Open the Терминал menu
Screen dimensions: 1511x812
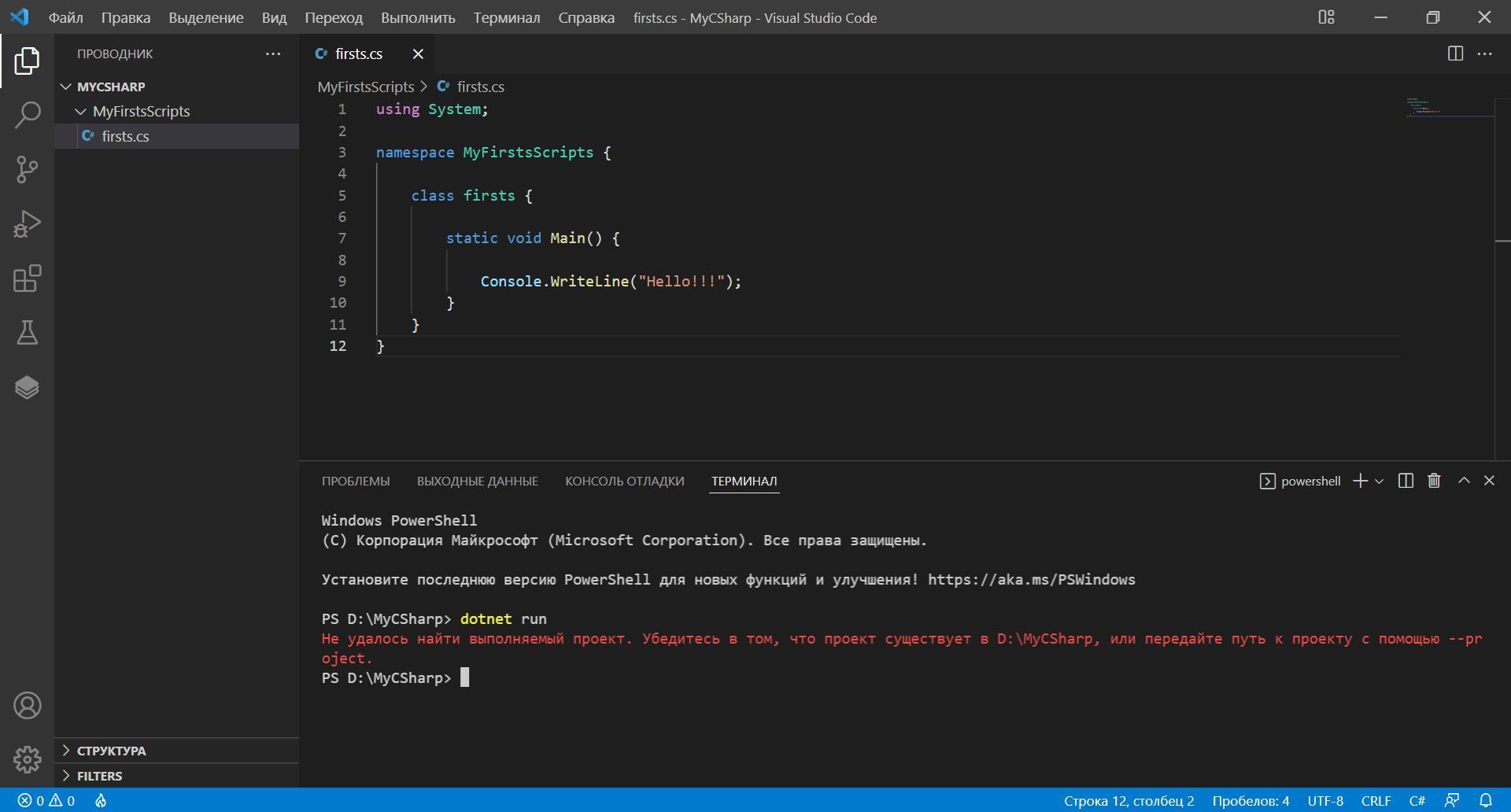coord(506,17)
